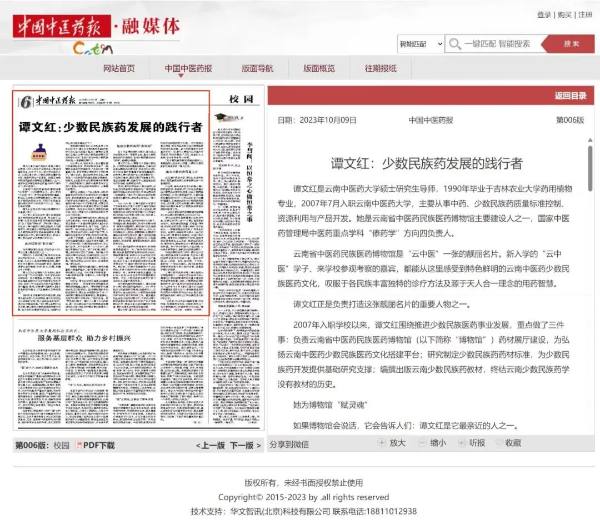Click the 注册 register link
The image size is (600, 529).
coord(585,15)
